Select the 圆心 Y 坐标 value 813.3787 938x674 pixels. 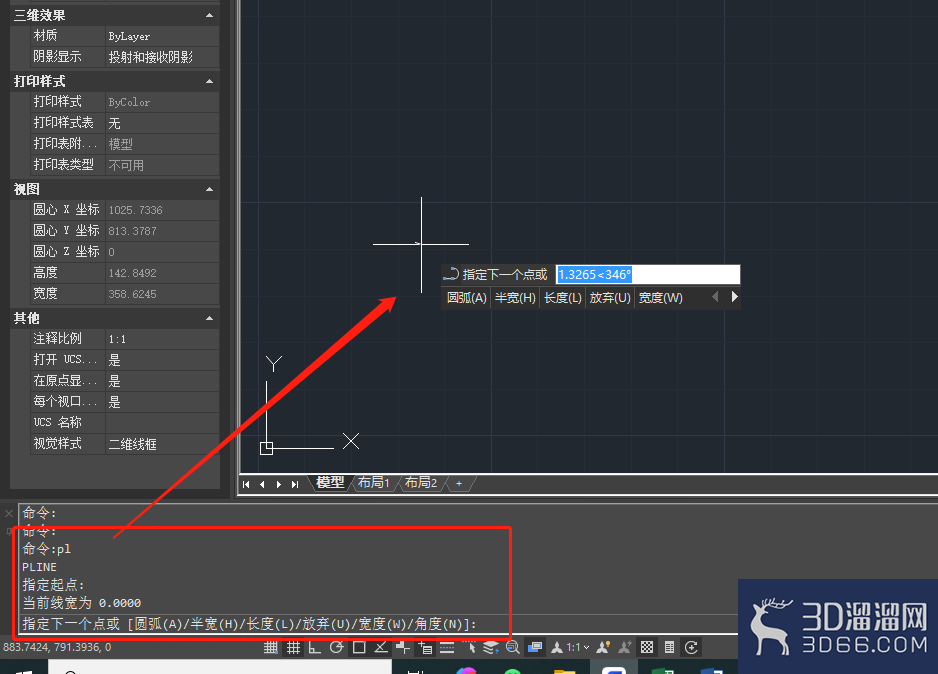(162, 231)
